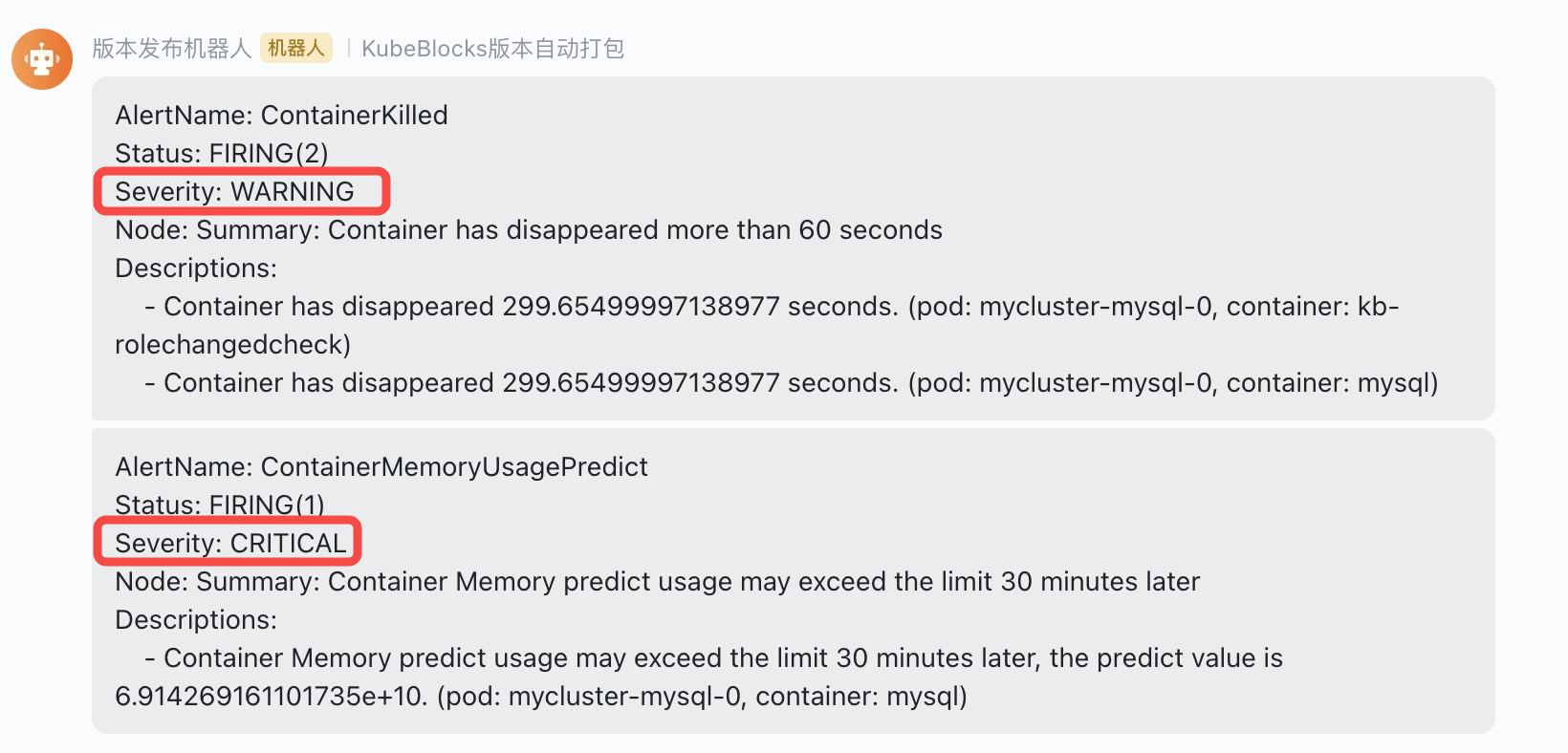Open the KubeBlocks版本自动打包 topic title
The image size is (1568, 753).
coord(493,48)
